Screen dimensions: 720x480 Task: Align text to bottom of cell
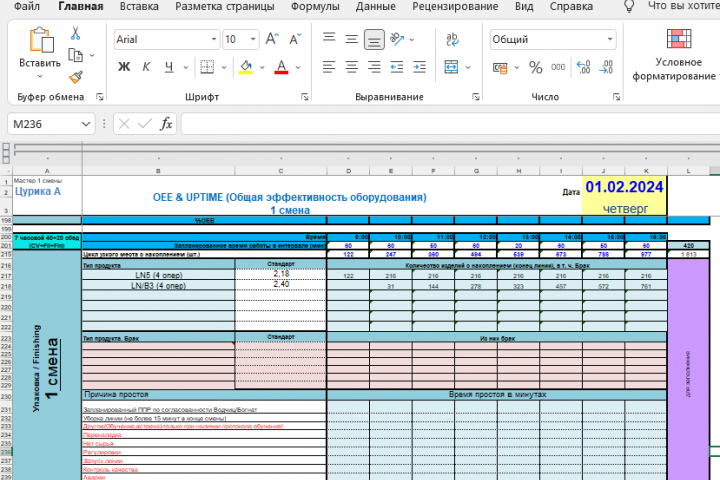pos(374,40)
